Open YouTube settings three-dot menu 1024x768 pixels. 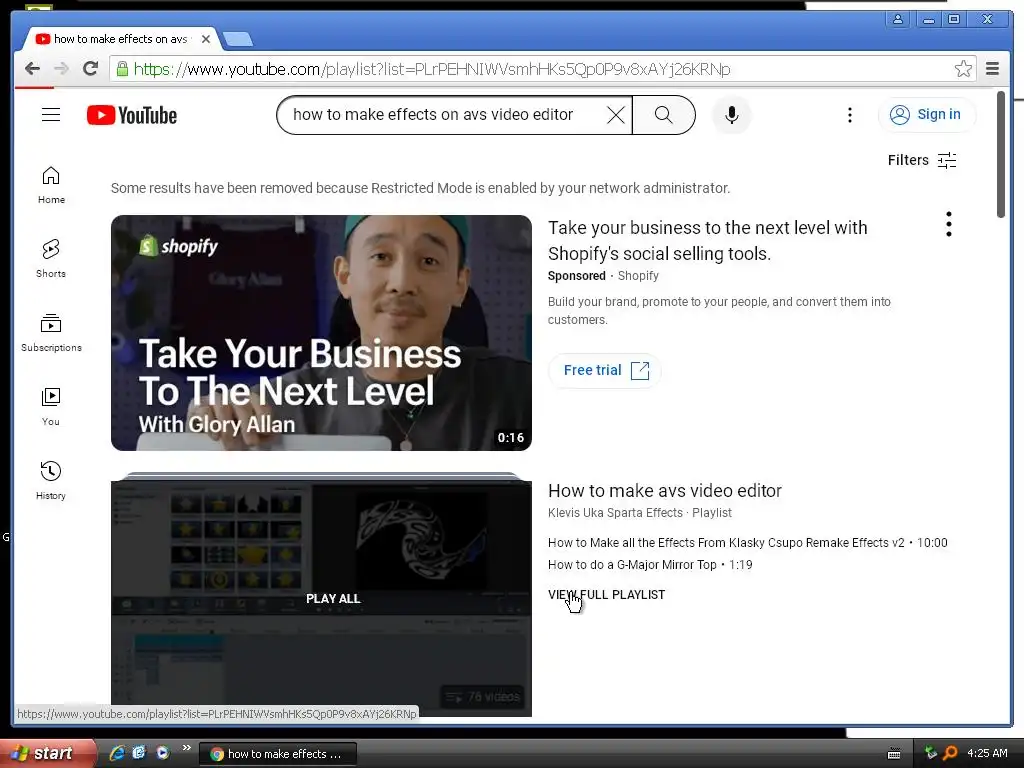pos(850,115)
